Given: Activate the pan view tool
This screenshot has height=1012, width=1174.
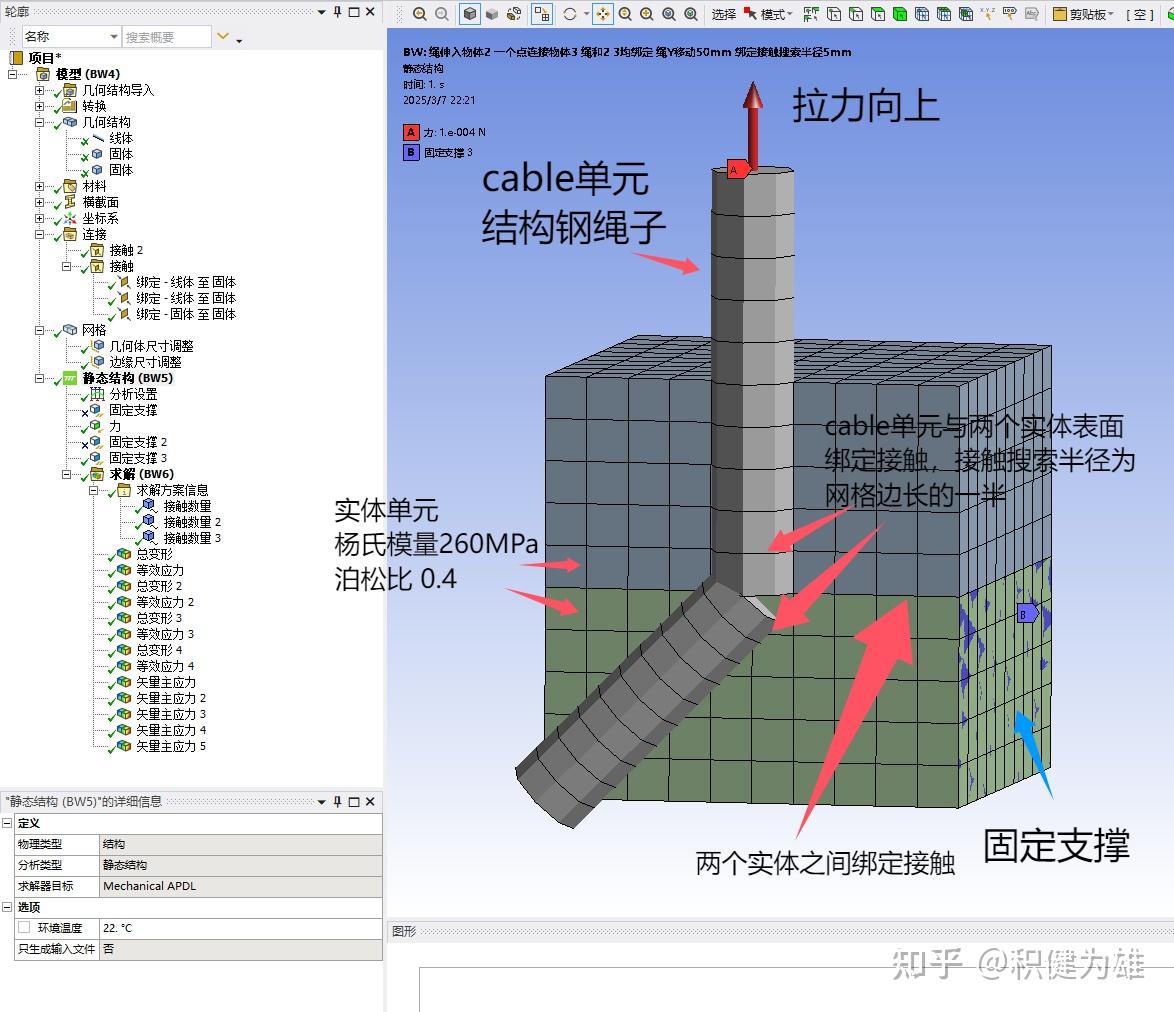Looking at the screenshot, I should point(603,13).
